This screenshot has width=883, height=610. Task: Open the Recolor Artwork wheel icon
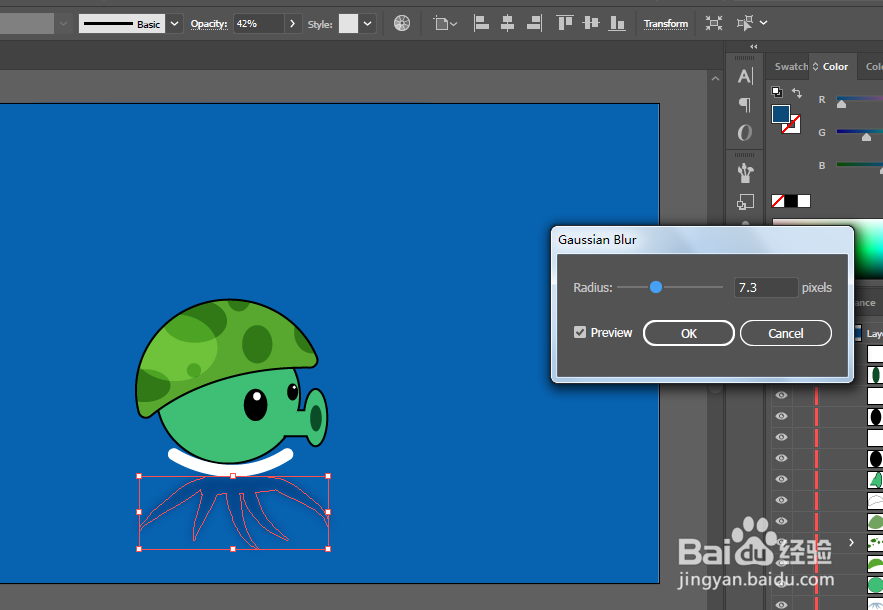point(402,23)
